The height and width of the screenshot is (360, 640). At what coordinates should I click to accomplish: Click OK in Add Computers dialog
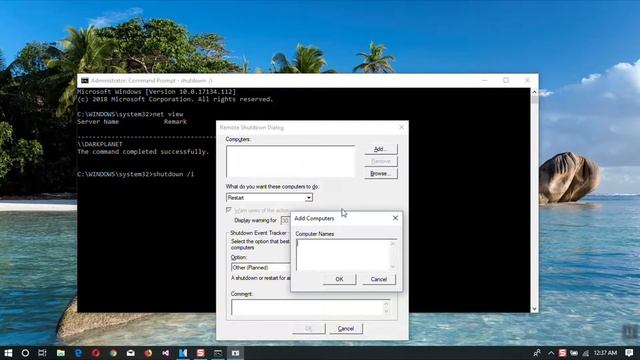tap(339, 279)
